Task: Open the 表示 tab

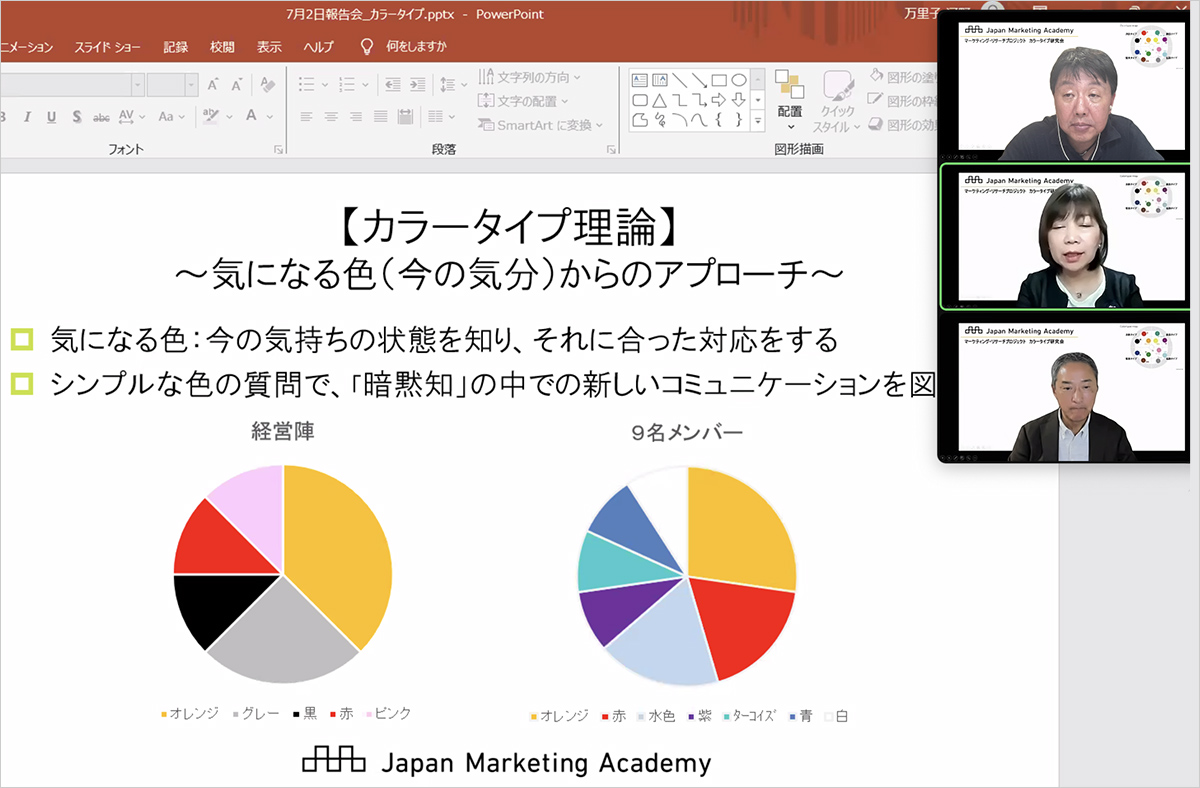Action: tap(269, 47)
